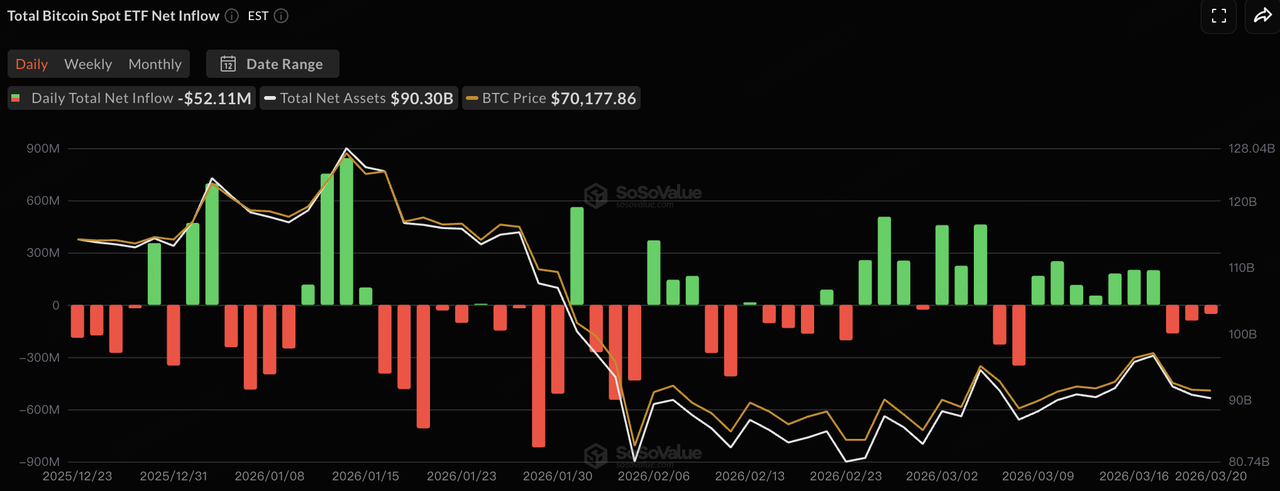The image size is (1280, 491).
Task: Click info icon beside chart title
Action: 231,16
